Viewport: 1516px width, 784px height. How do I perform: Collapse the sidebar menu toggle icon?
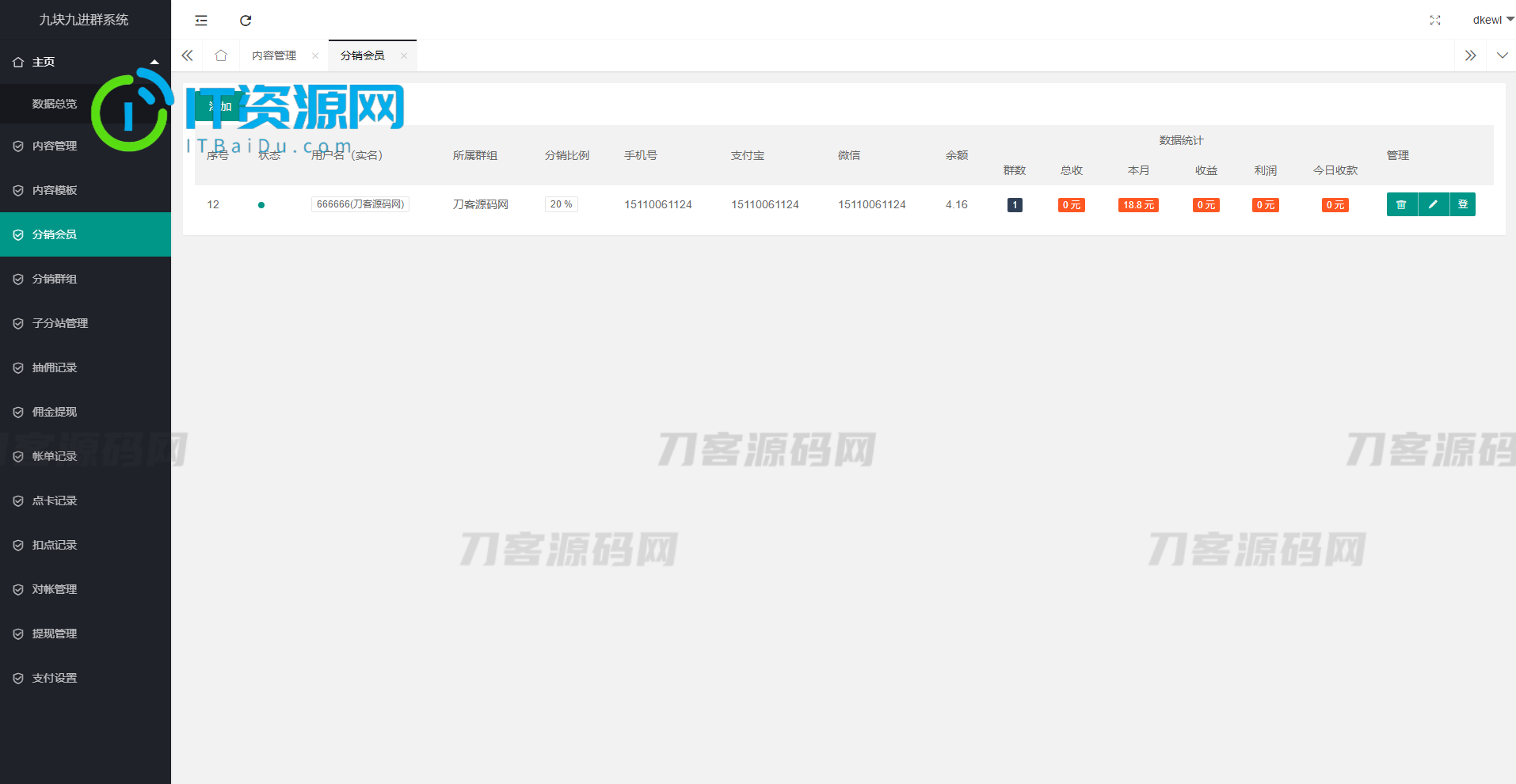pyautogui.click(x=201, y=21)
